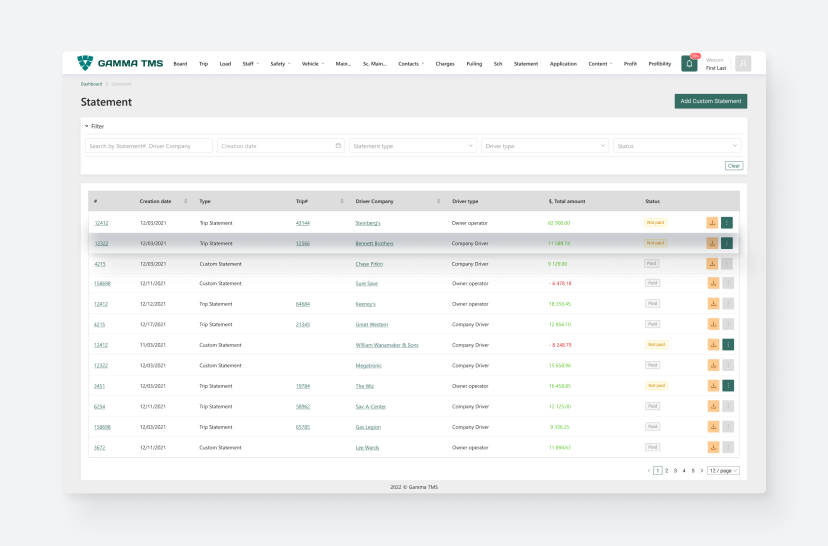This screenshot has width=828, height=546.
Task: Open the Staff menu
Action: click(x=250, y=64)
